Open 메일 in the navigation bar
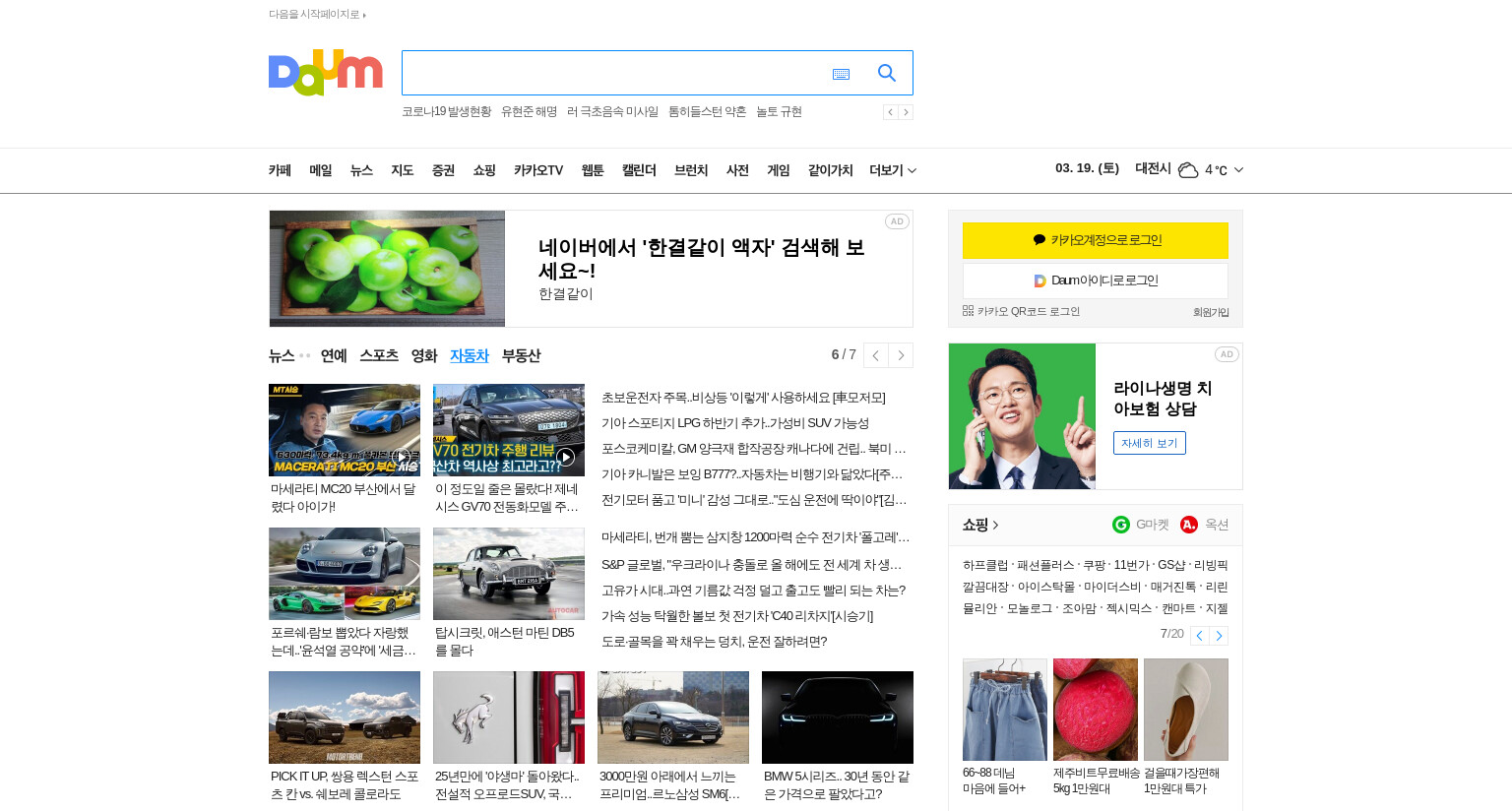This screenshot has width=1512, height=811. tap(321, 170)
